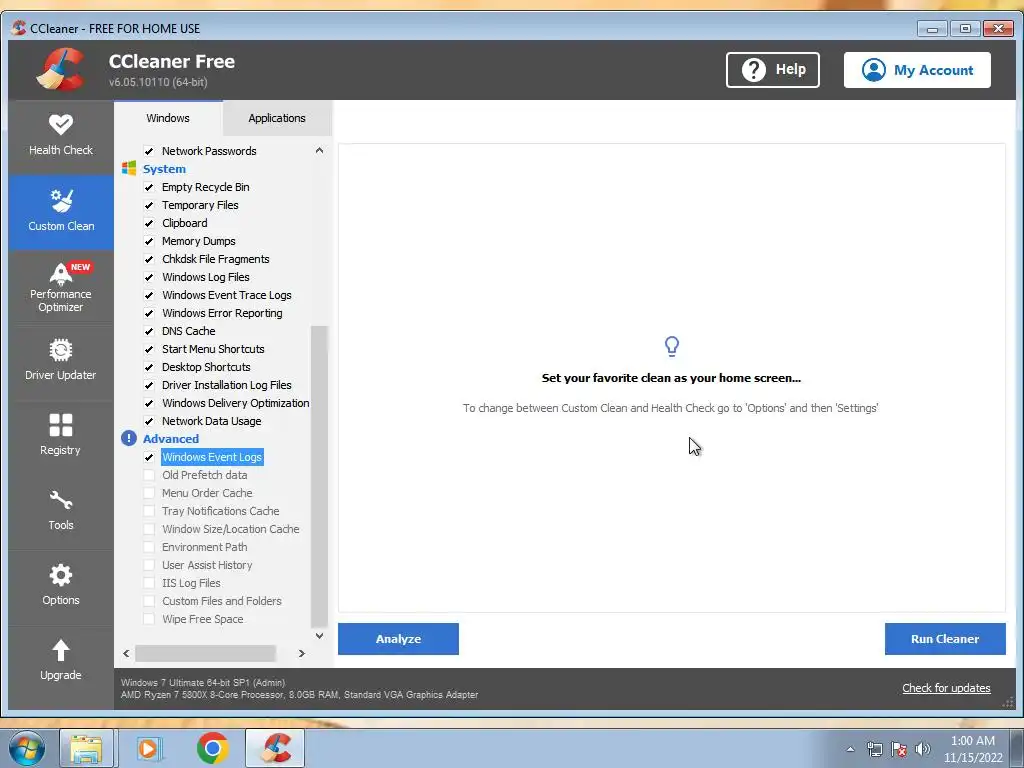
Task: Click the Check for updates link
Action: pos(946,688)
